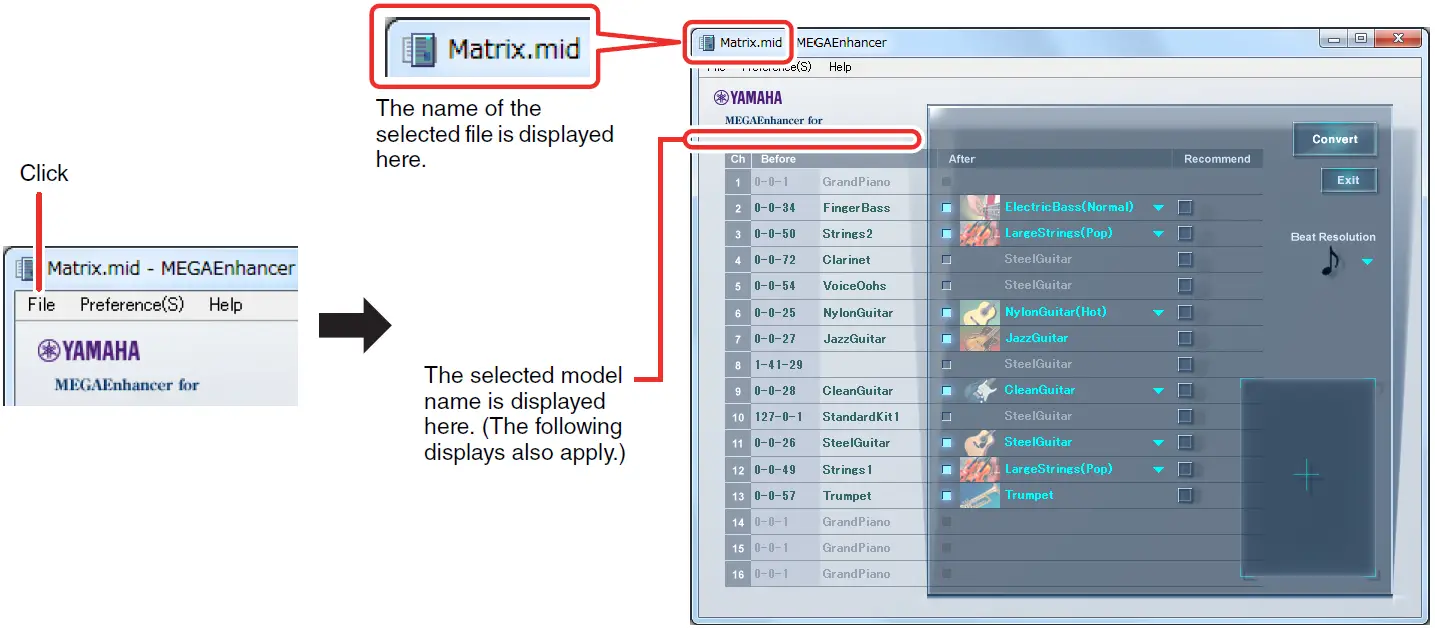
Task: Check the Recommend box for channel 12 Strings1
Action: [1185, 469]
